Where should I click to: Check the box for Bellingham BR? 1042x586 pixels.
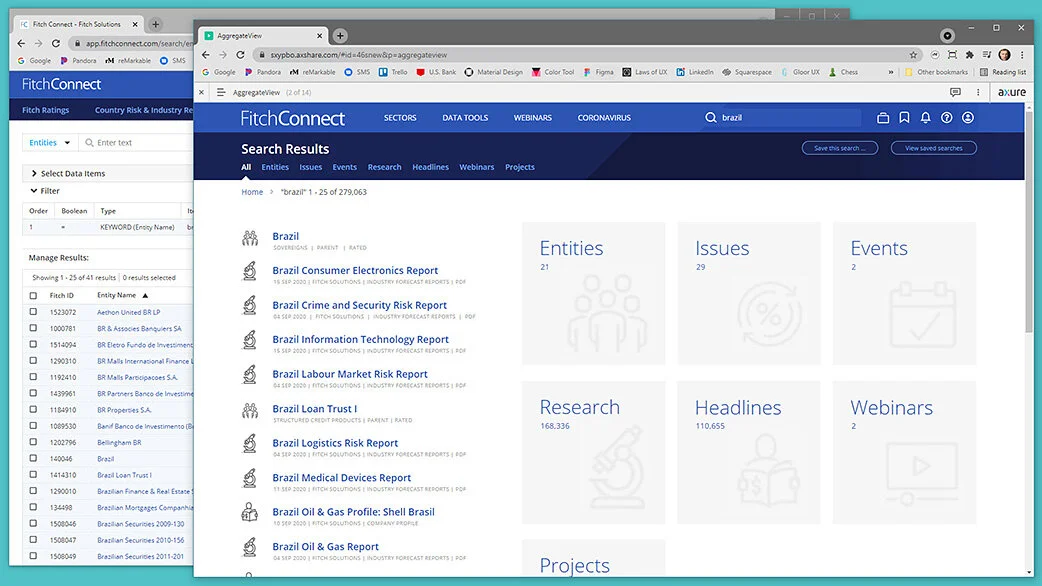[33, 442]
